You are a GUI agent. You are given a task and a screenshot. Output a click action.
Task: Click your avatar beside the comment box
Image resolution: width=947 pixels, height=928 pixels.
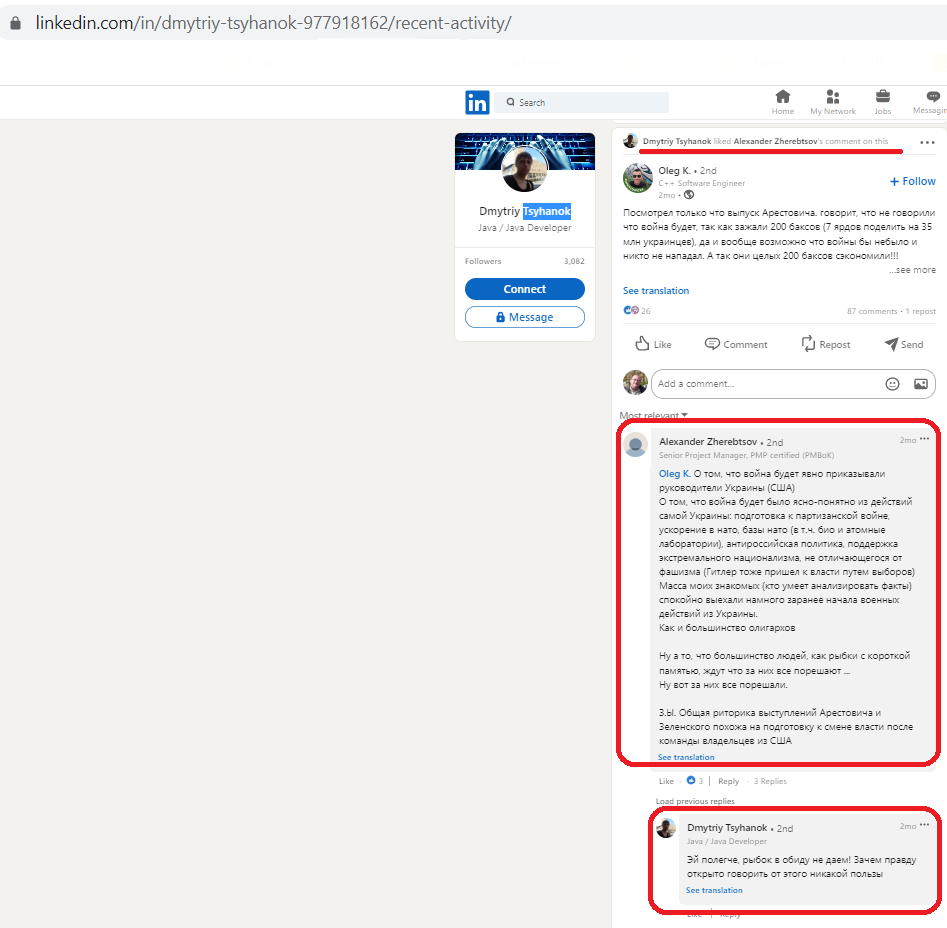(x=635, y=383)
